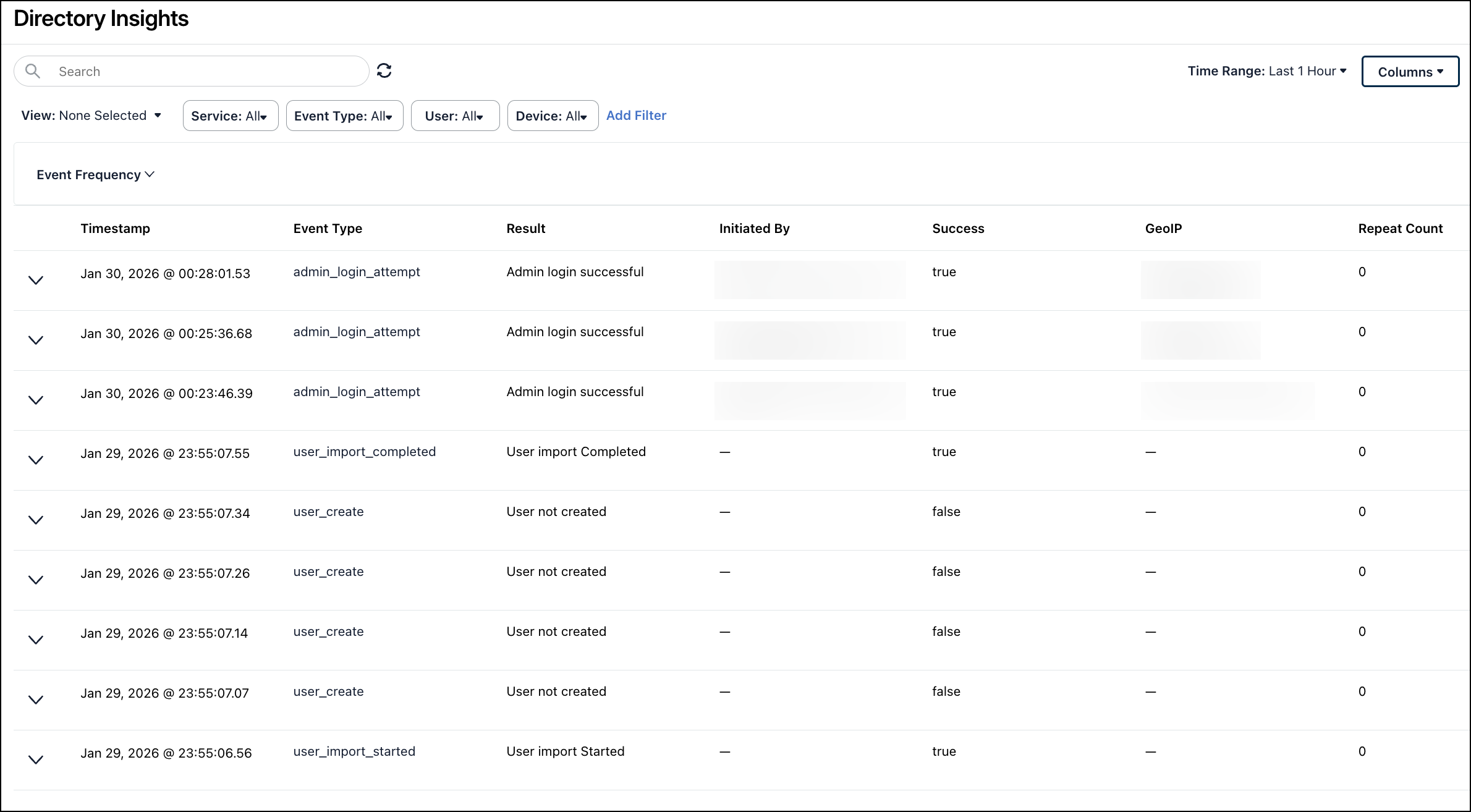Open the Time Range dropdown
The height and width of the screenshot is (812, 1471).
1266,70
